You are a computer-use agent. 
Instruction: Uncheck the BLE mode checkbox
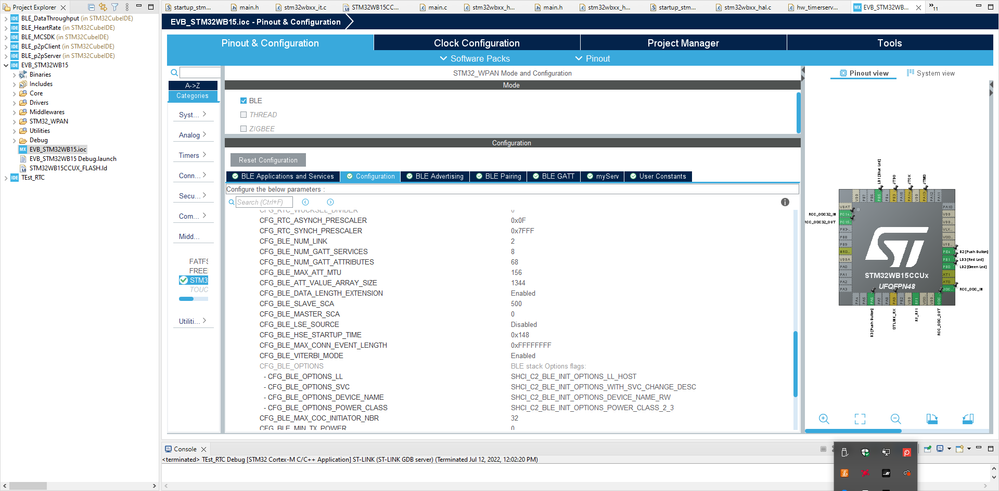(x=243, y=101)
